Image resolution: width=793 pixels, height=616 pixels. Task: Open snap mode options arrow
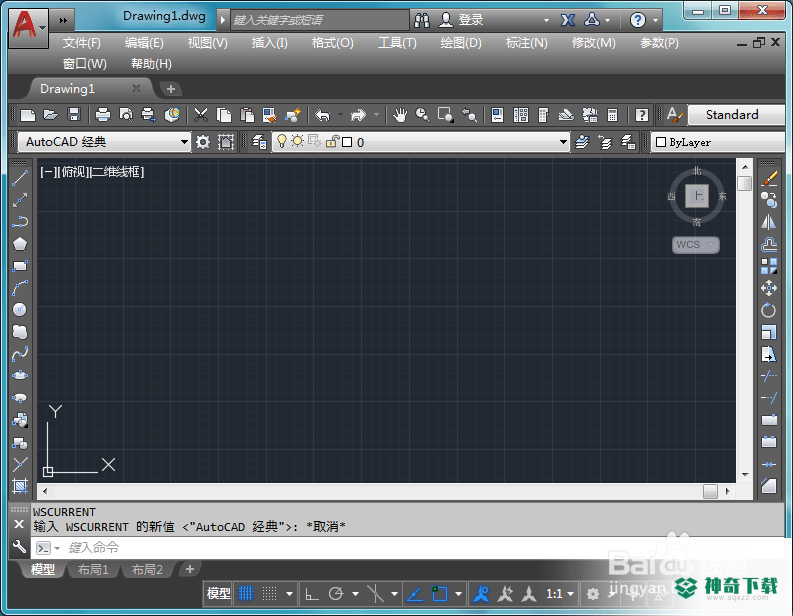(289, 594)
